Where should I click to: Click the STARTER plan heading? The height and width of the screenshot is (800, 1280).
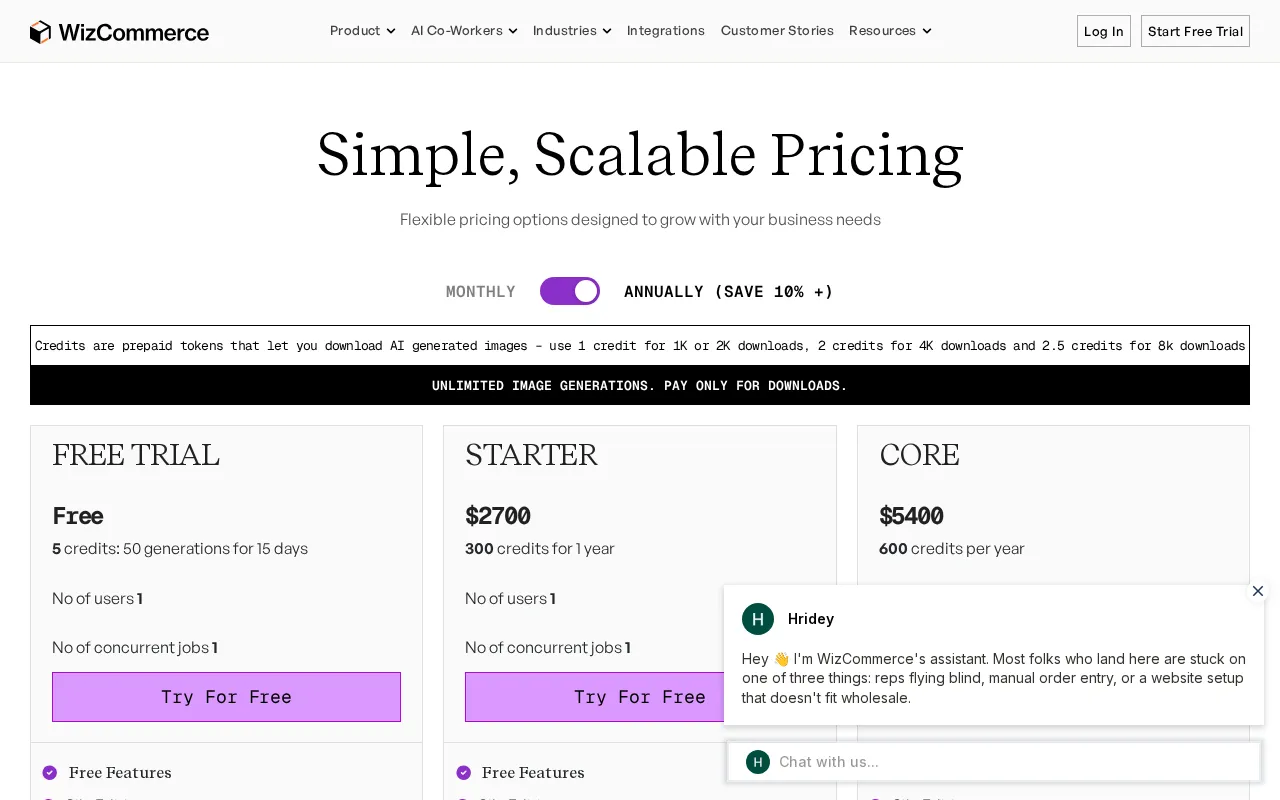[531, 455]
